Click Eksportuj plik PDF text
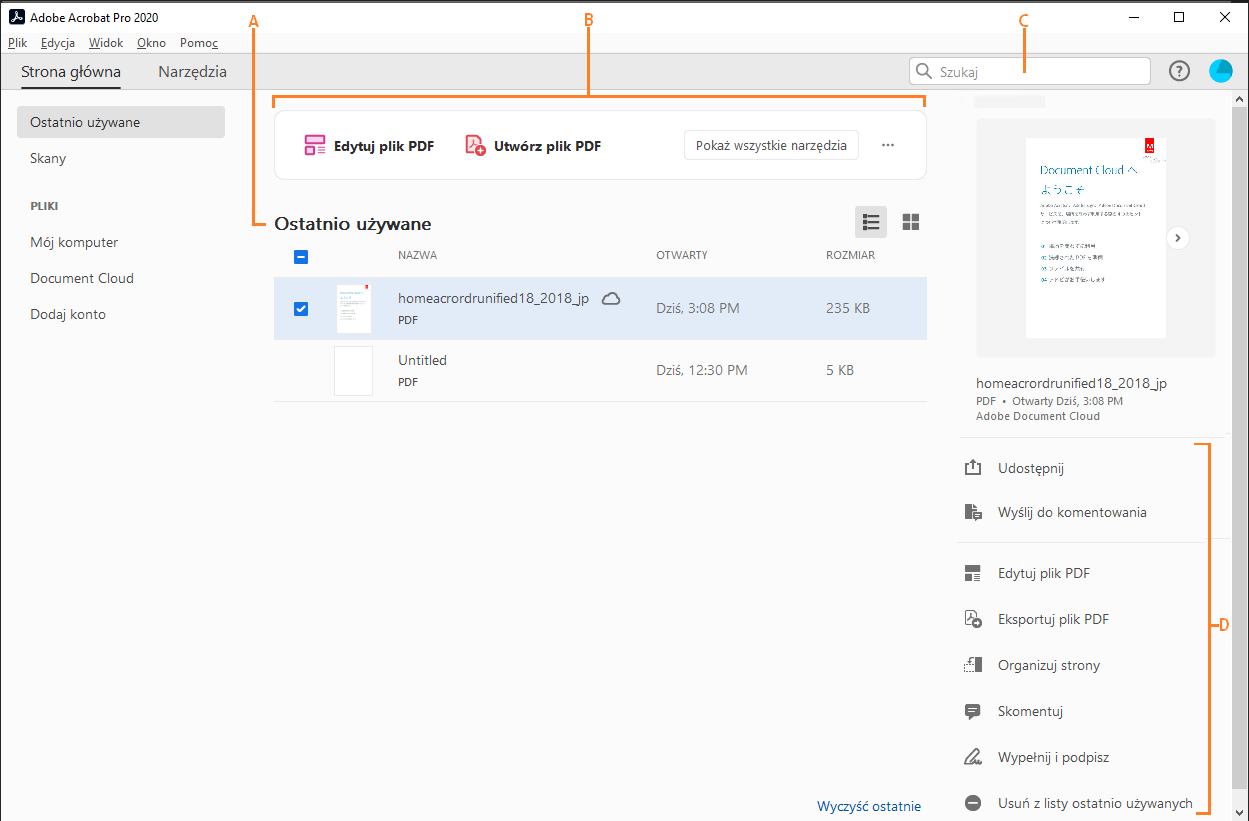 (1053, 619)
